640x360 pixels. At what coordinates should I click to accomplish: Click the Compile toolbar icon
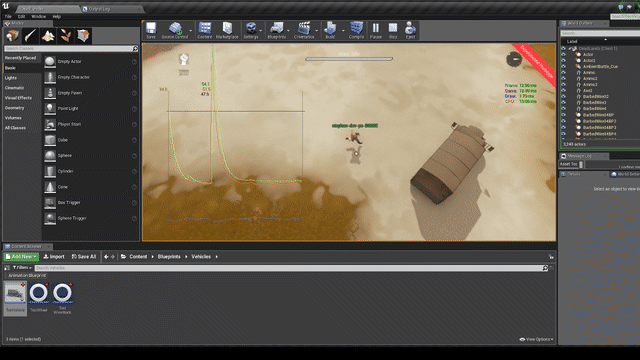[x=356, y=29]
